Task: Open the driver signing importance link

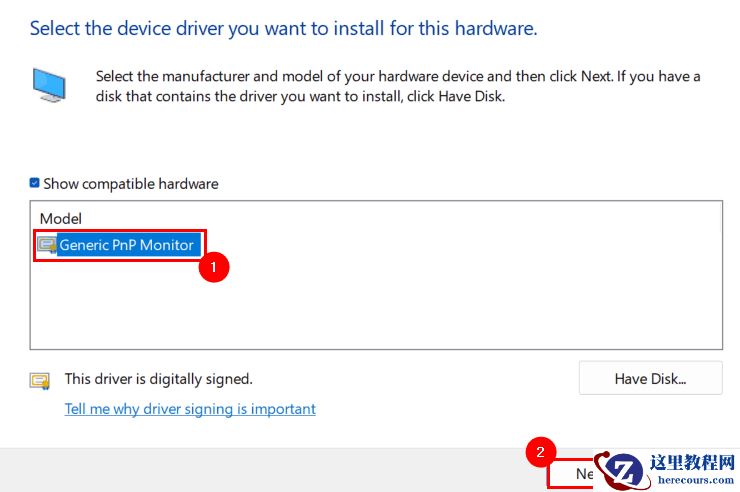Action: [190, 409]
